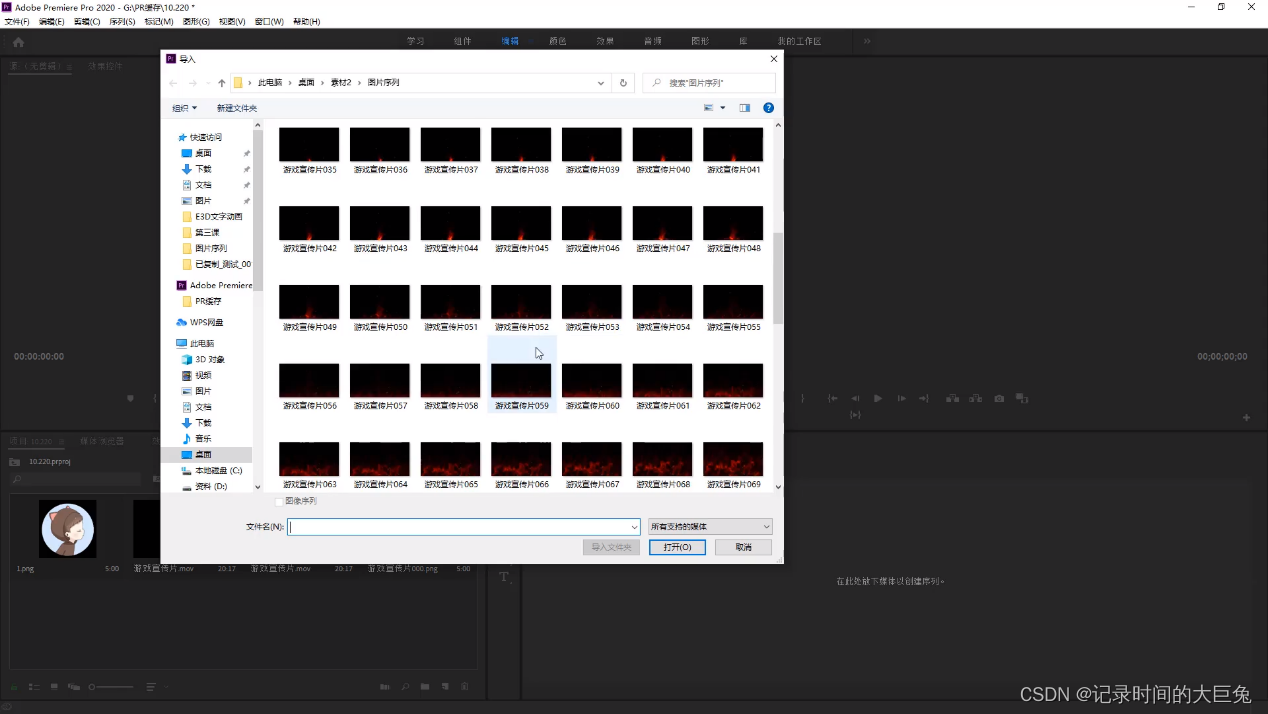Click the back arrow in import dialog

[x=173, y=83]
